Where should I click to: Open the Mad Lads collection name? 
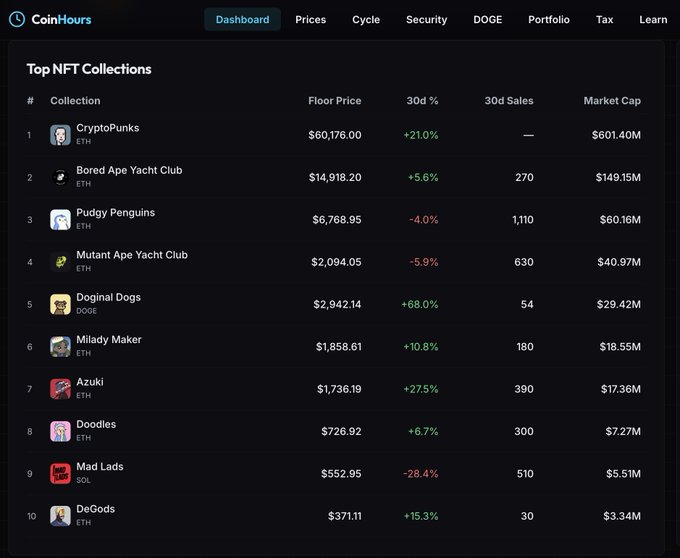[100, 467]
